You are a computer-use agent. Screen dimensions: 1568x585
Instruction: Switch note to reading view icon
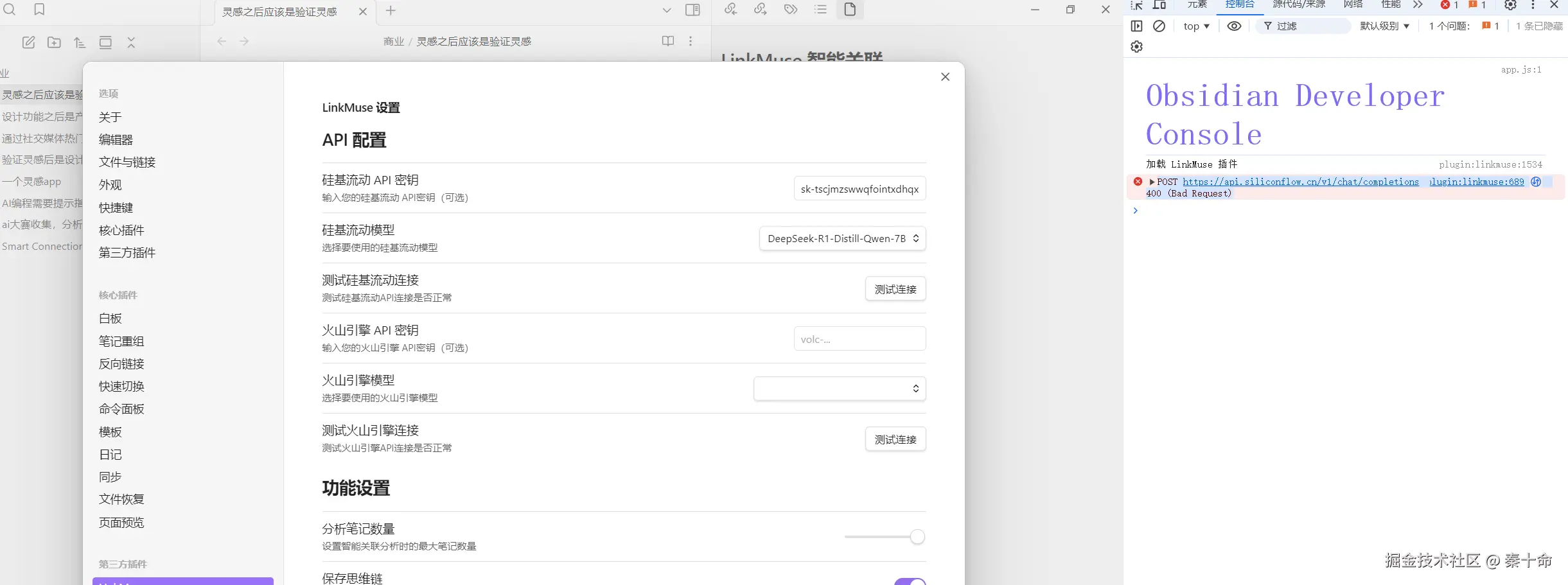click(668, 41)
